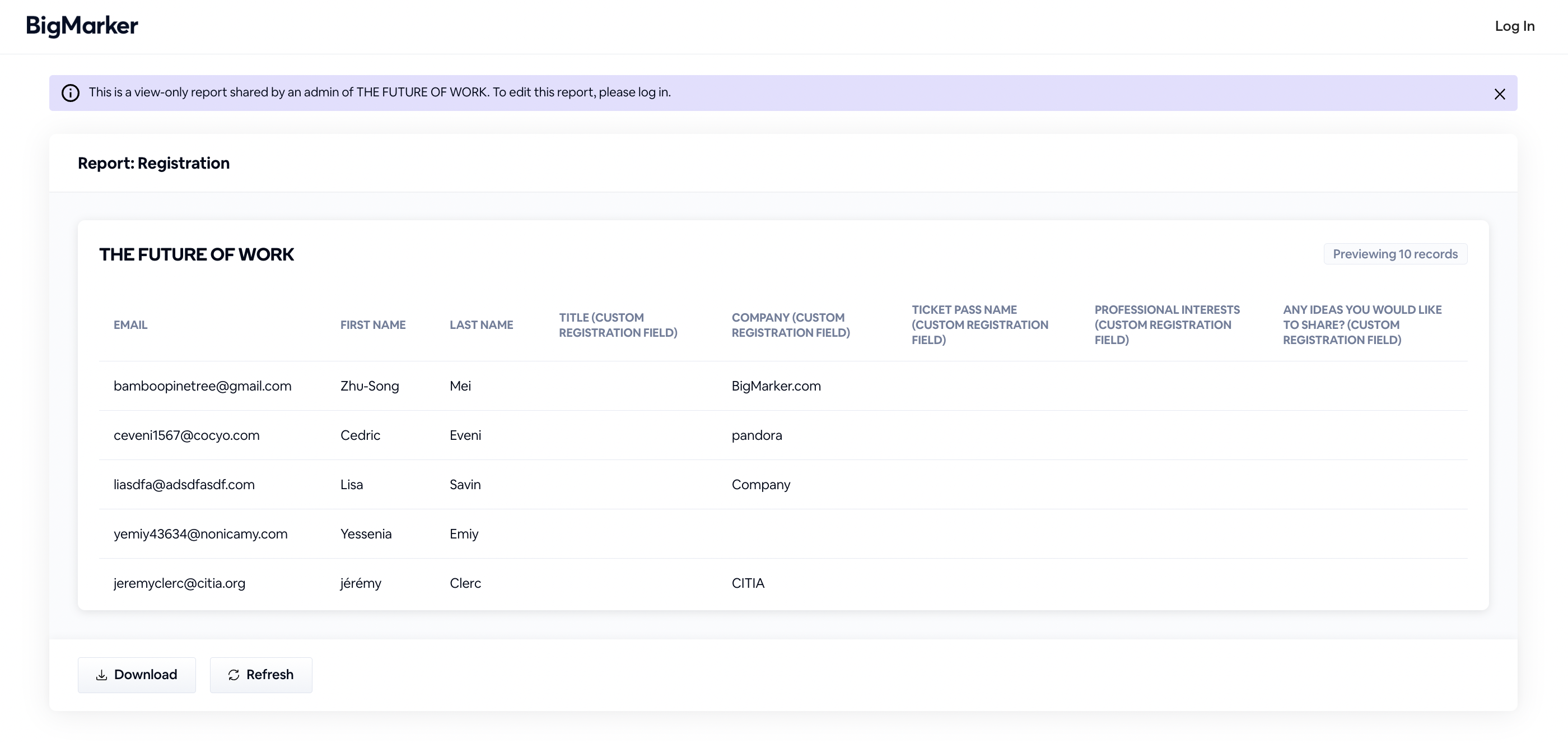Click the COMPANY custom field column header
The image size is (1568, 743).
tap(791, 325)
